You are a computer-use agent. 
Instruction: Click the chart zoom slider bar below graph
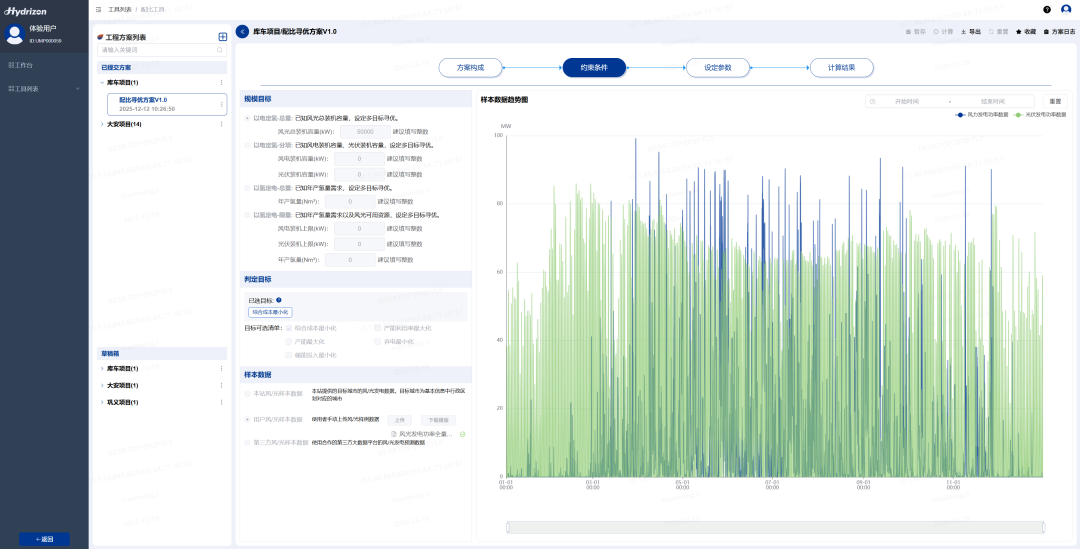[775, 527]
